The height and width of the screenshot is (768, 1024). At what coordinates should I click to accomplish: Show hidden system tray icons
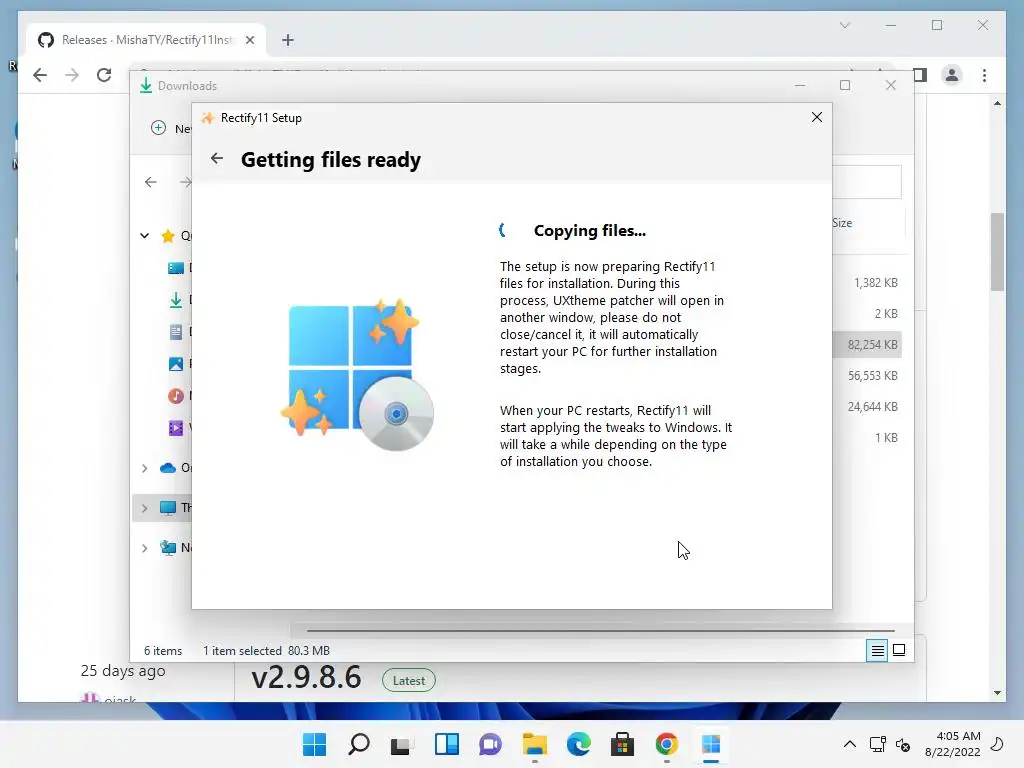pos(850,744)
